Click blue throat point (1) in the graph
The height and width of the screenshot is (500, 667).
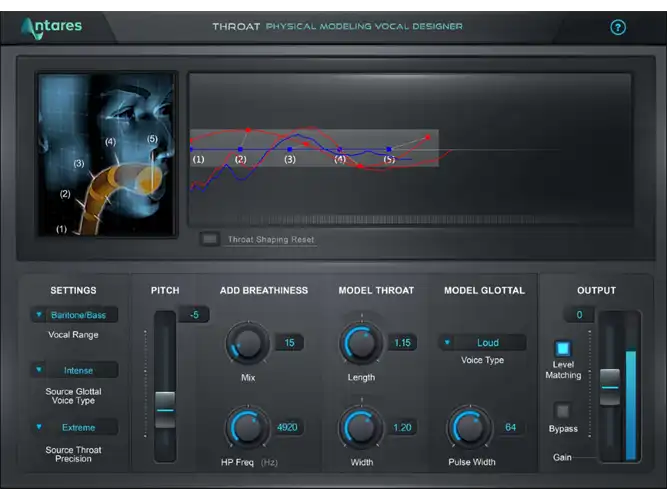[x=191, y=149]
